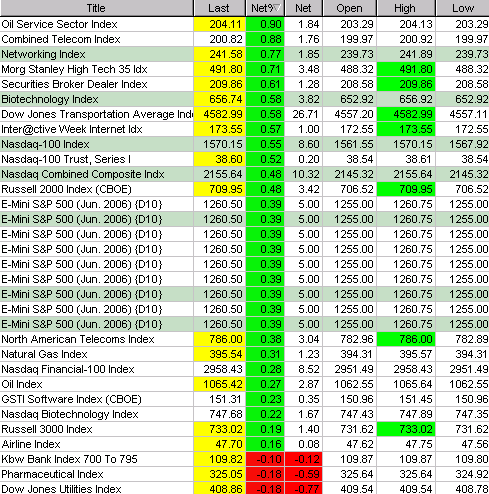Sort by the Title column header
Image resolution: width=489 pixels, height=494 pixels.
pos(96,8)
